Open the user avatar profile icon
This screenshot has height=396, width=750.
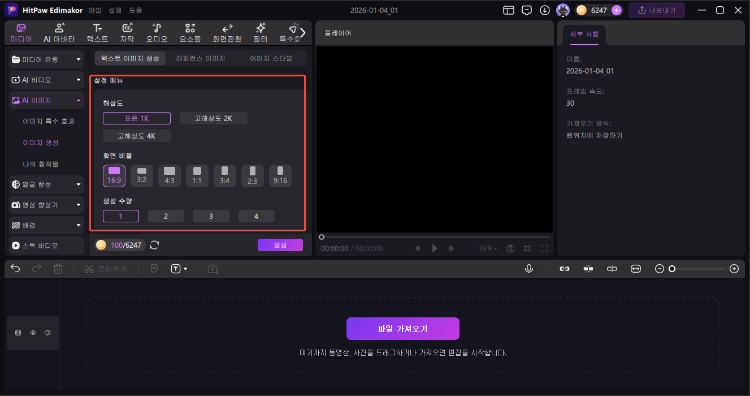tap(563, 10)
